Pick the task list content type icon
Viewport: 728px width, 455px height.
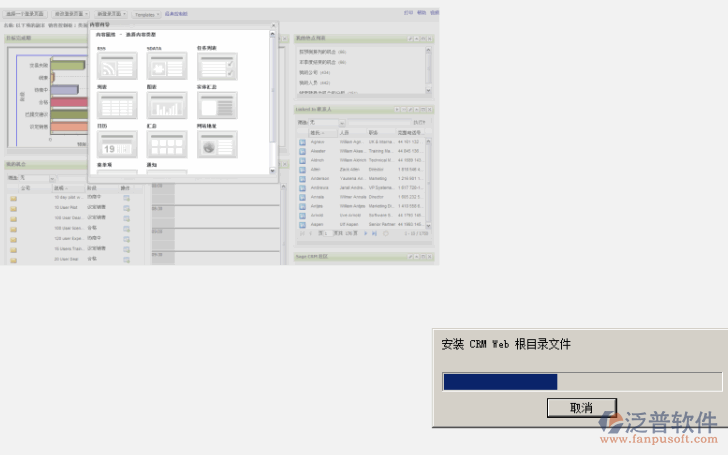pos(217,67)
